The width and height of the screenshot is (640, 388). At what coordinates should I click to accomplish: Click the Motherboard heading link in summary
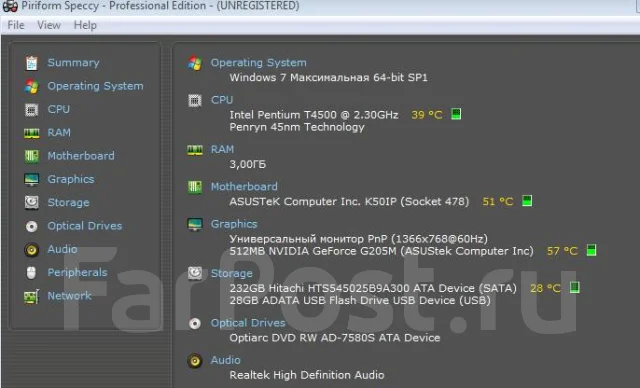[x=244, y=186]
